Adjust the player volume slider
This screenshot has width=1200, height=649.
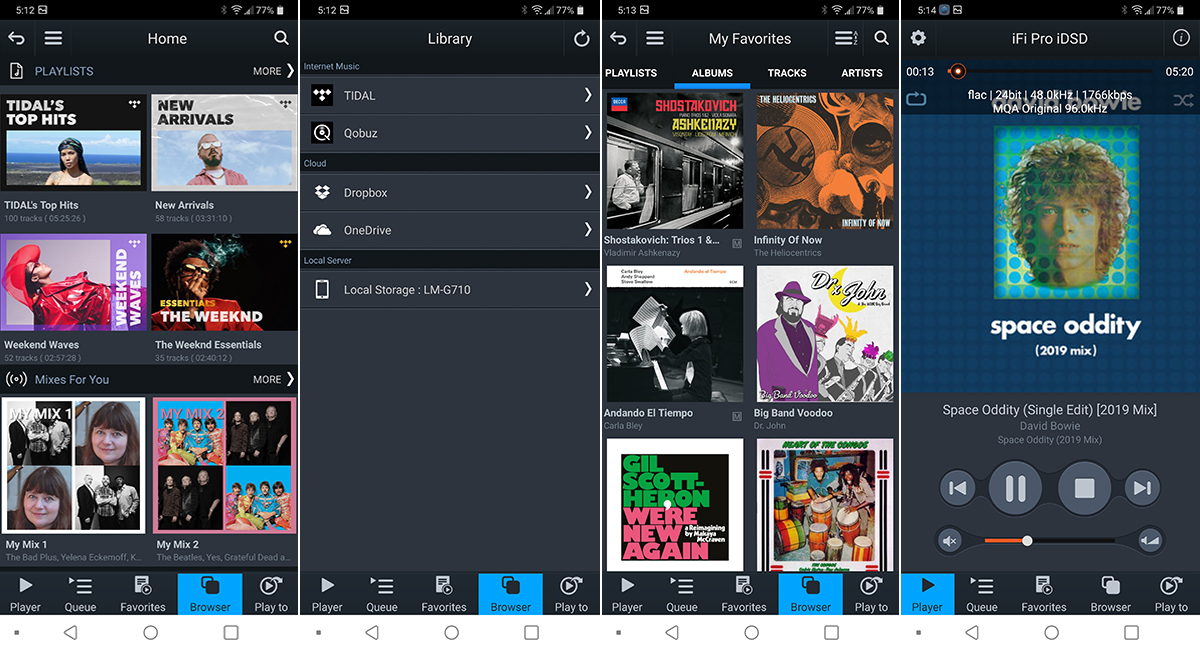(x=1049, y=541)
